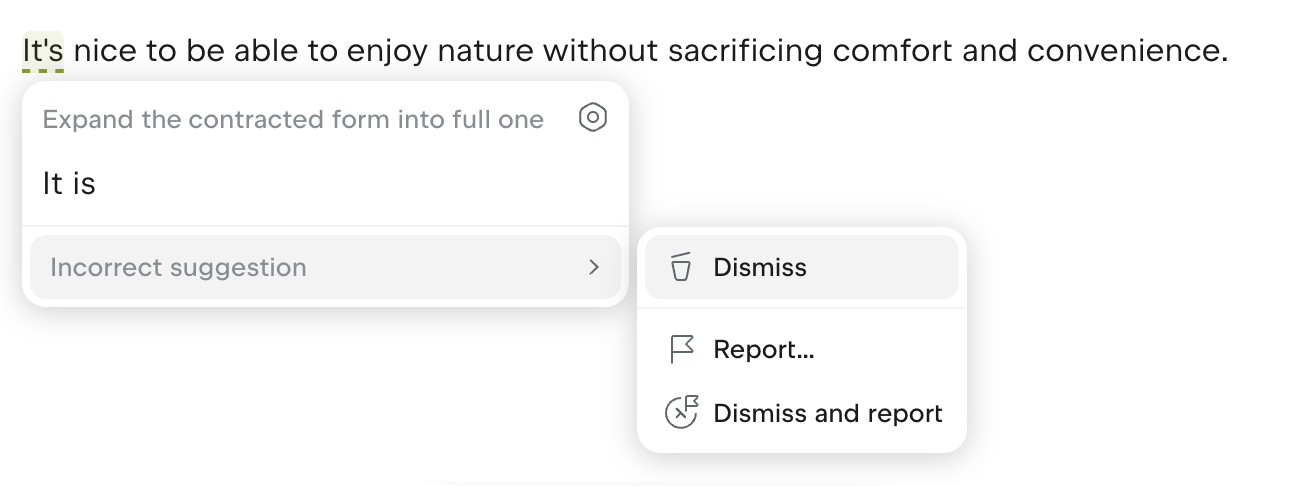Click the flag icon beside Report
Screen dimensions: 1314x486
tap(681, 350)
